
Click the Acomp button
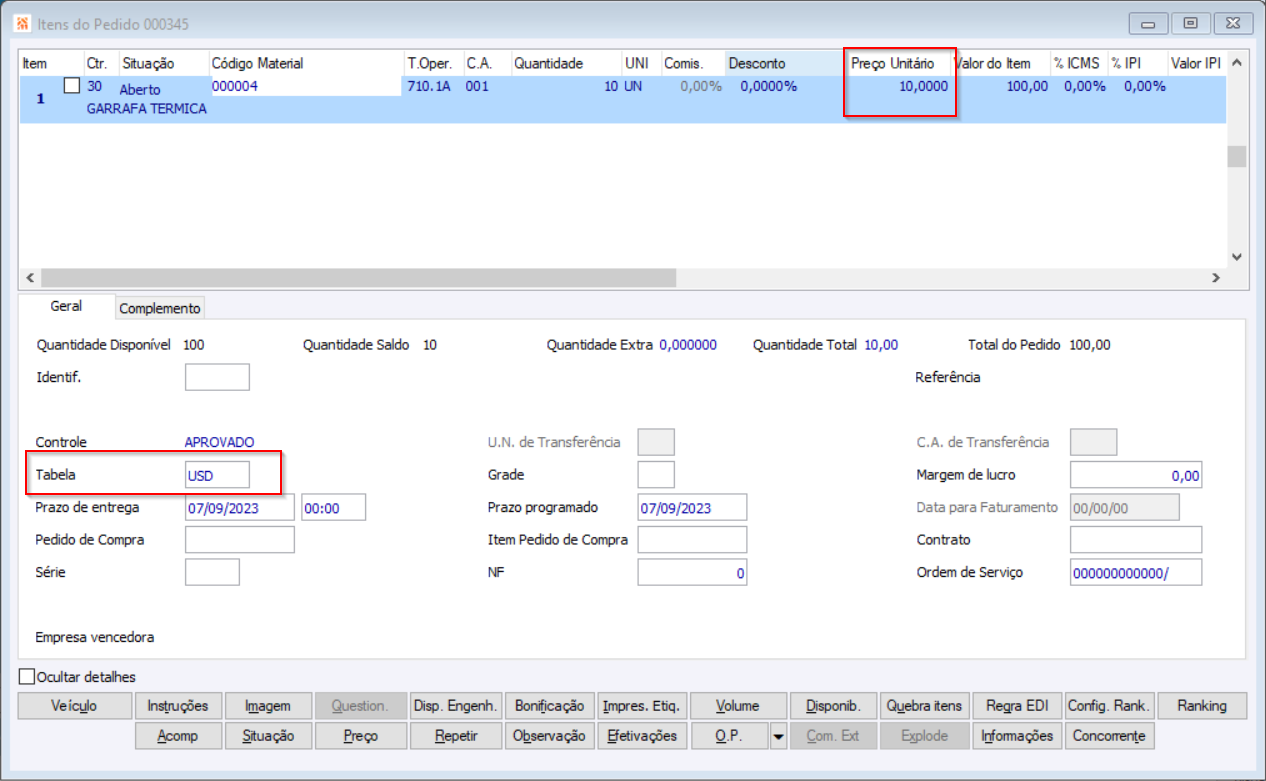click(x=178, y=736)
